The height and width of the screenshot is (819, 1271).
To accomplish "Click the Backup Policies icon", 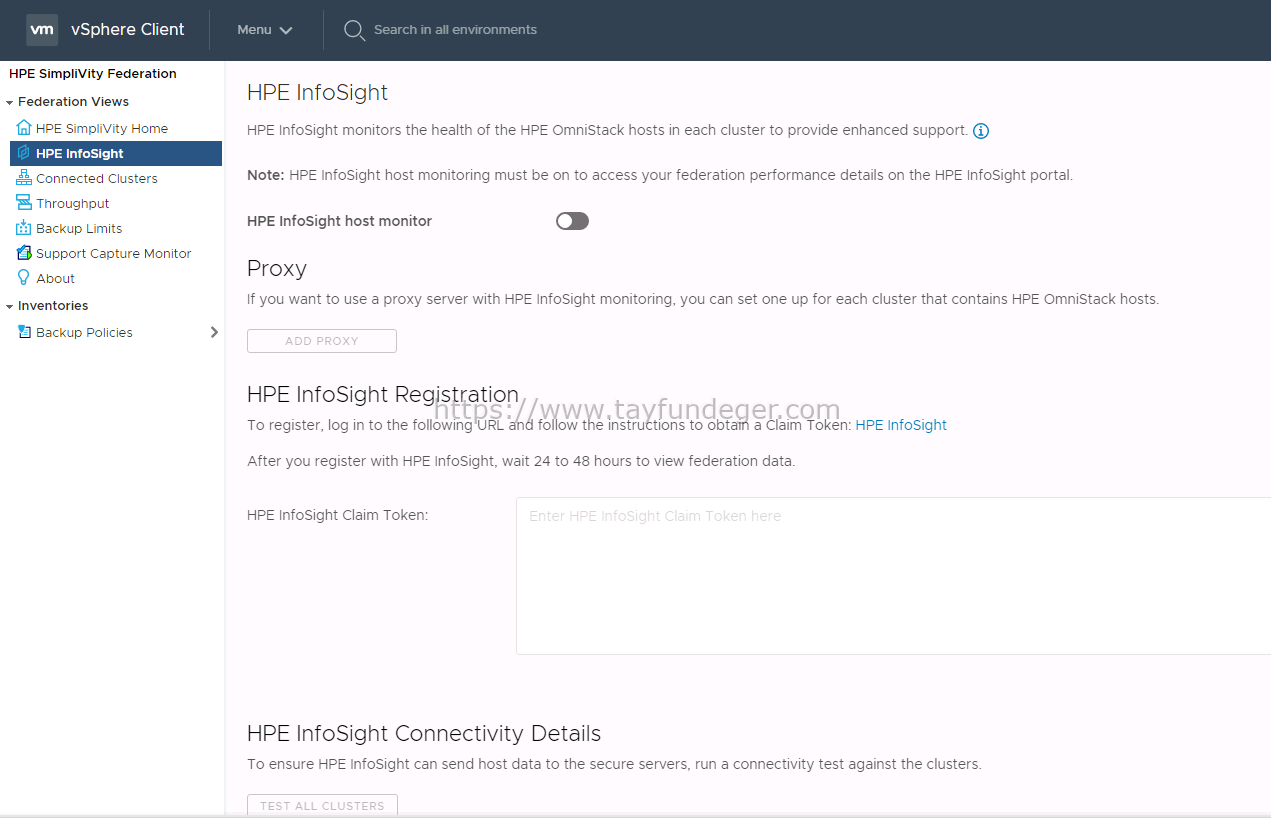I will (24, 332).
